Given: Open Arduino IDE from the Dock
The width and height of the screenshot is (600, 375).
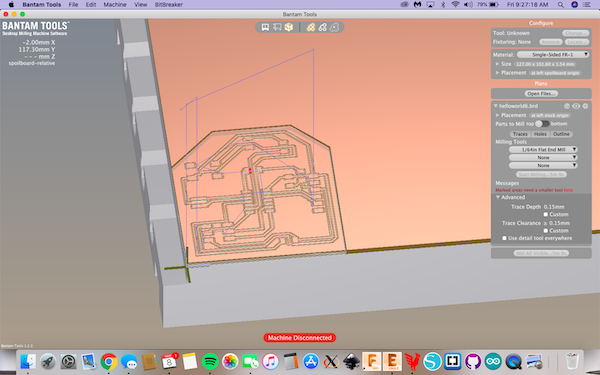Looking at the screenshot, I should [493, 361].
